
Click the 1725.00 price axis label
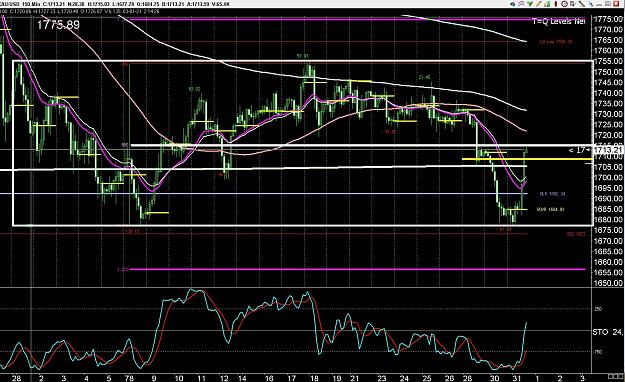point(608,125)
